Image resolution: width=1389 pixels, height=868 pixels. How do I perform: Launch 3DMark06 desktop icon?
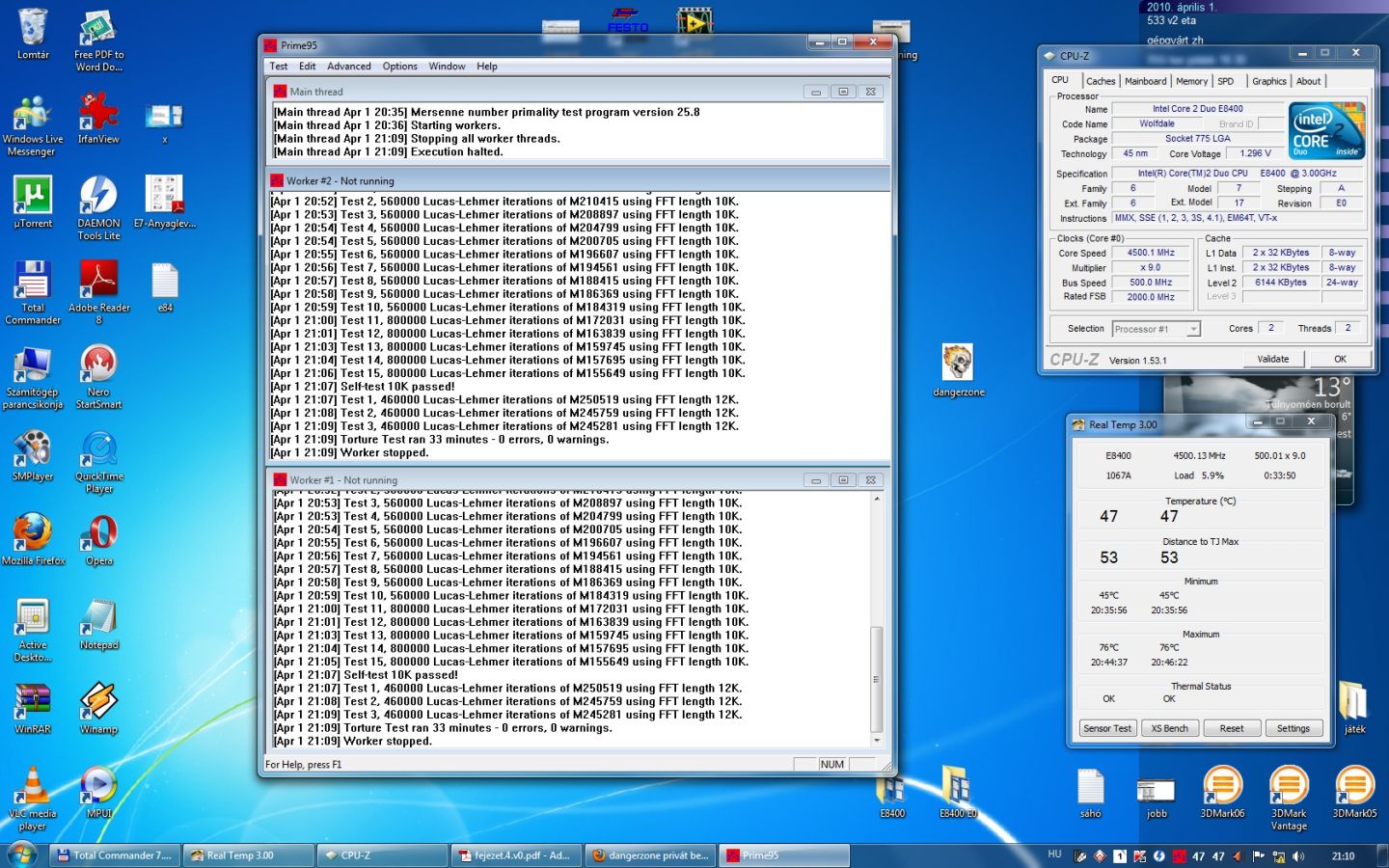tap(1222, 793)
